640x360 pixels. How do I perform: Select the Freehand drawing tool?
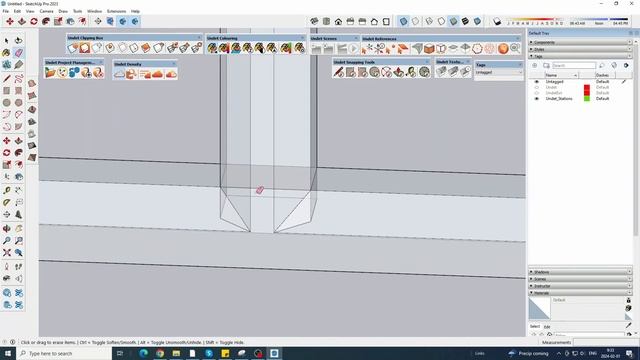coord(19,78)
